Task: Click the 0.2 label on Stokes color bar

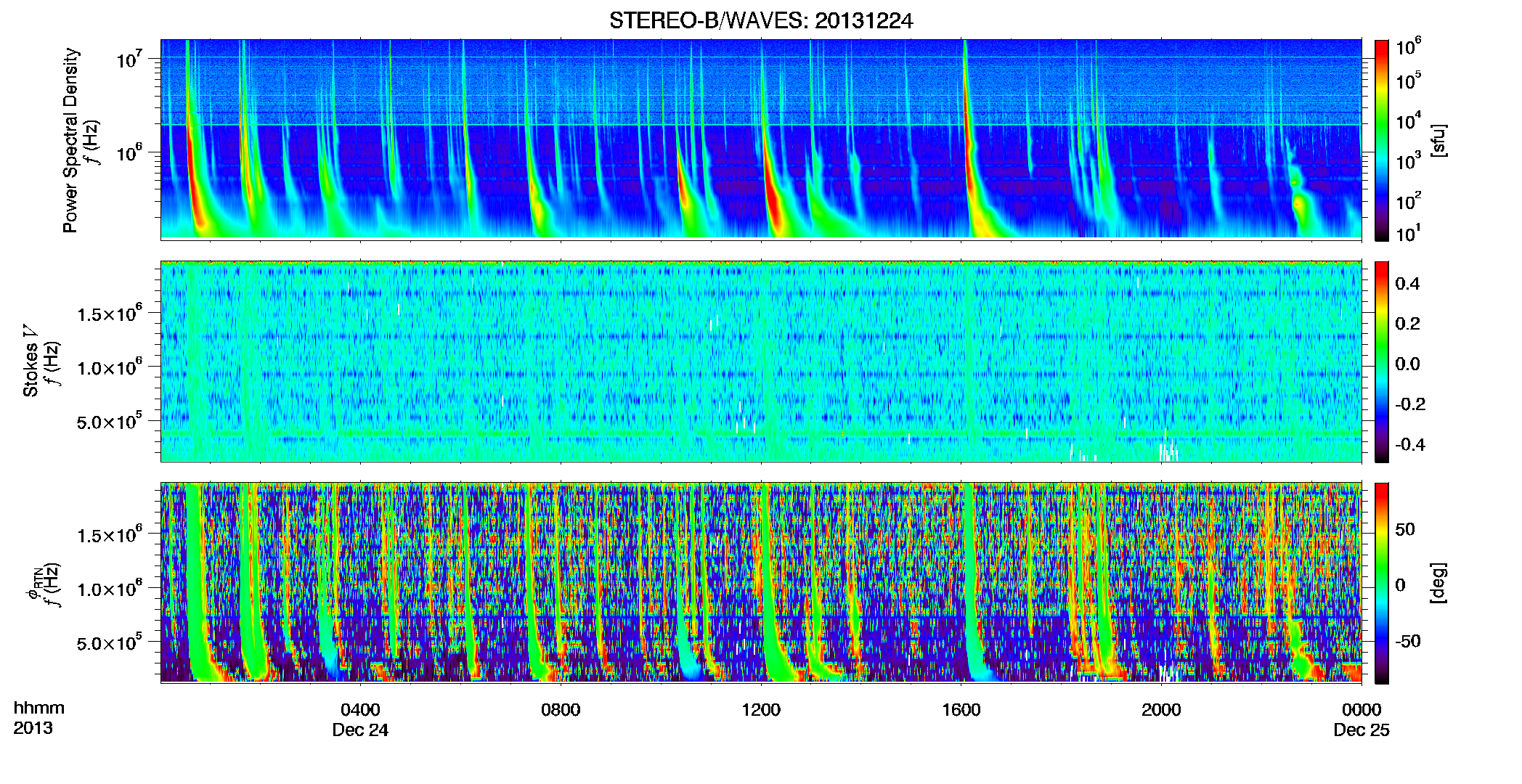Action: (x=1407, y=324)
